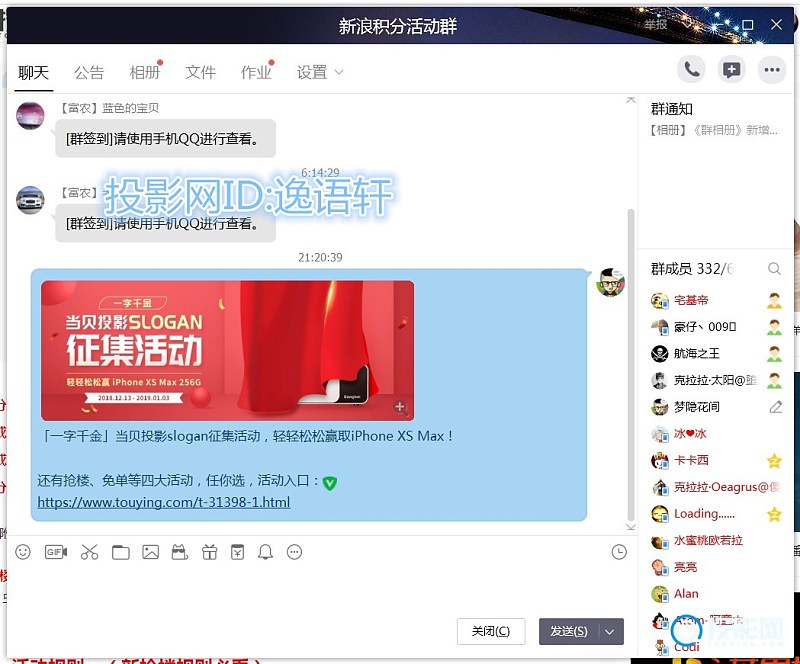Click the edit pencil next to 梦隐花间
Image resolution: width=800 pixels, height=664 pixels.
coord(776,407)
